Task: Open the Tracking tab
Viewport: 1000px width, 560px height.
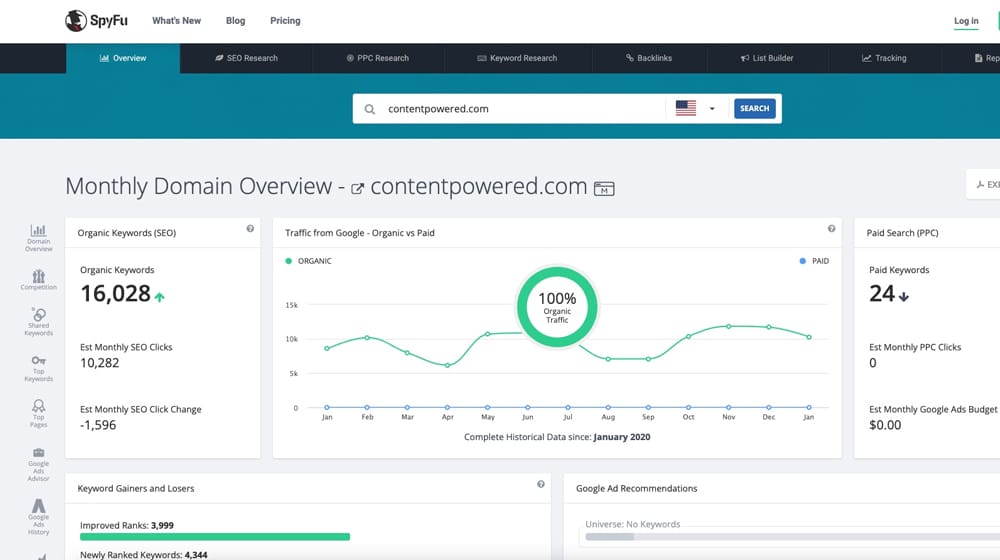Action: pyautogui.click(x=884, y=58)
